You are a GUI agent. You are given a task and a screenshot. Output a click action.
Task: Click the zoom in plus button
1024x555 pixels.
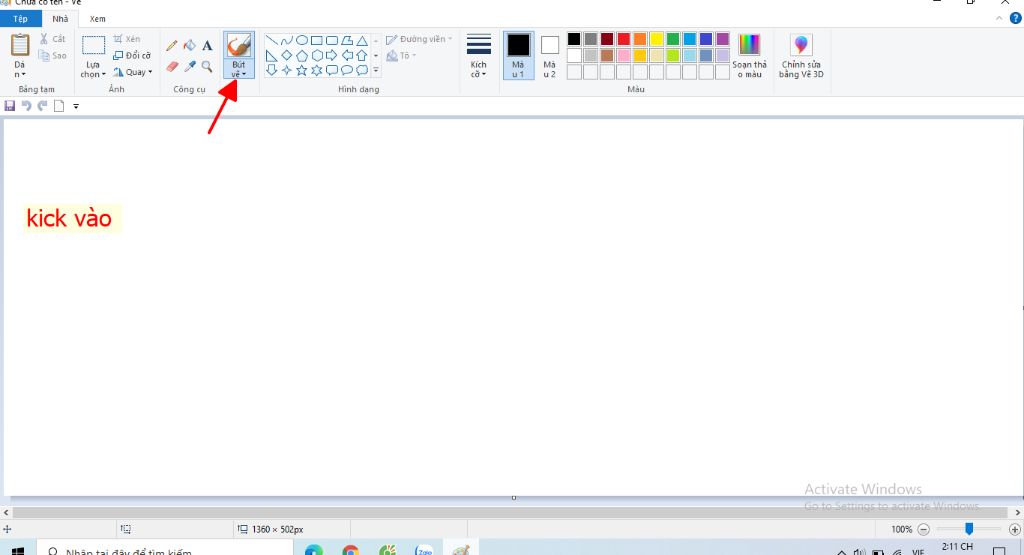coord(1014,530)
